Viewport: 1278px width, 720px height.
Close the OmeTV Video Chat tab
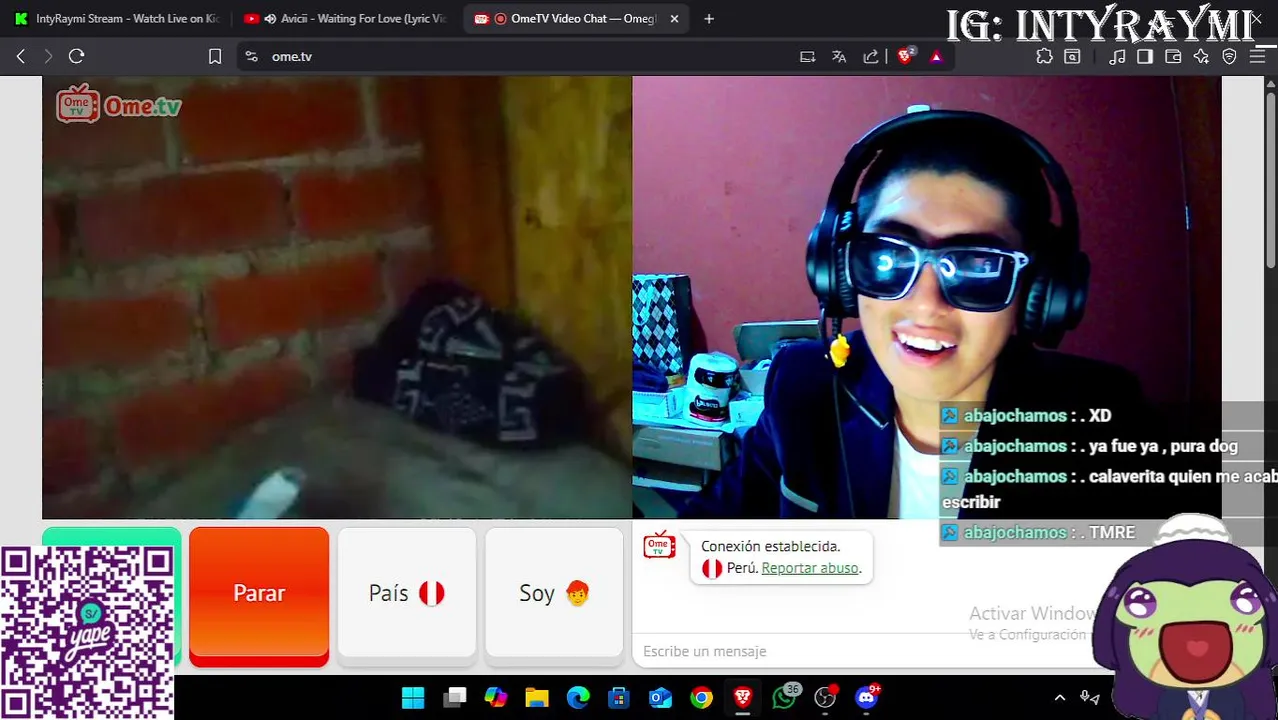pos(674,18)
